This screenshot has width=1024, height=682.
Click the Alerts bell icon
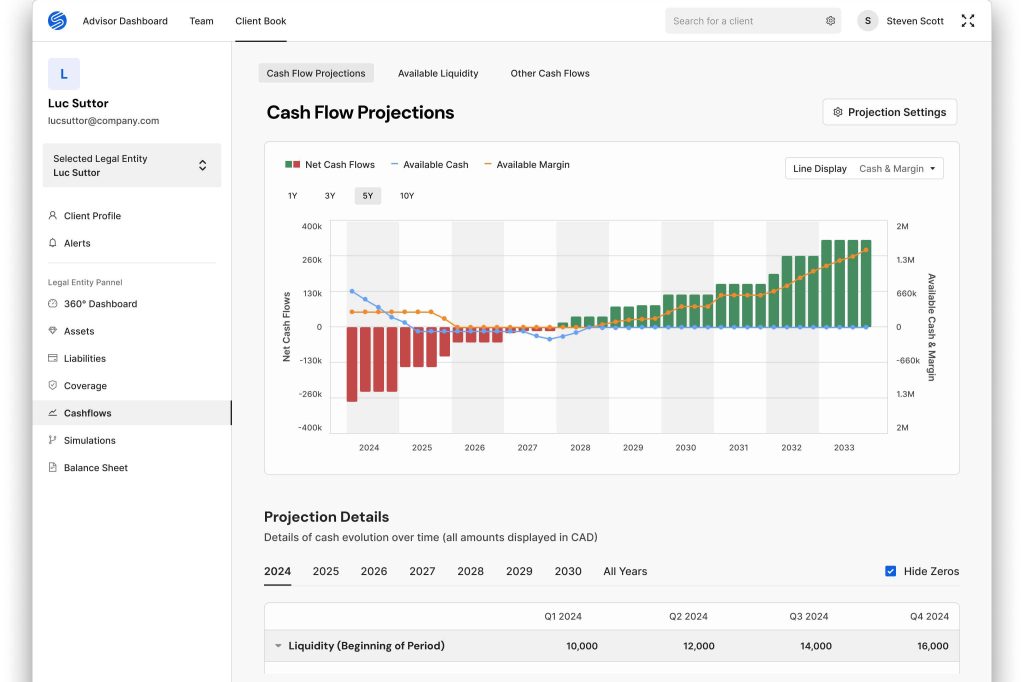[x=53, y=243]
